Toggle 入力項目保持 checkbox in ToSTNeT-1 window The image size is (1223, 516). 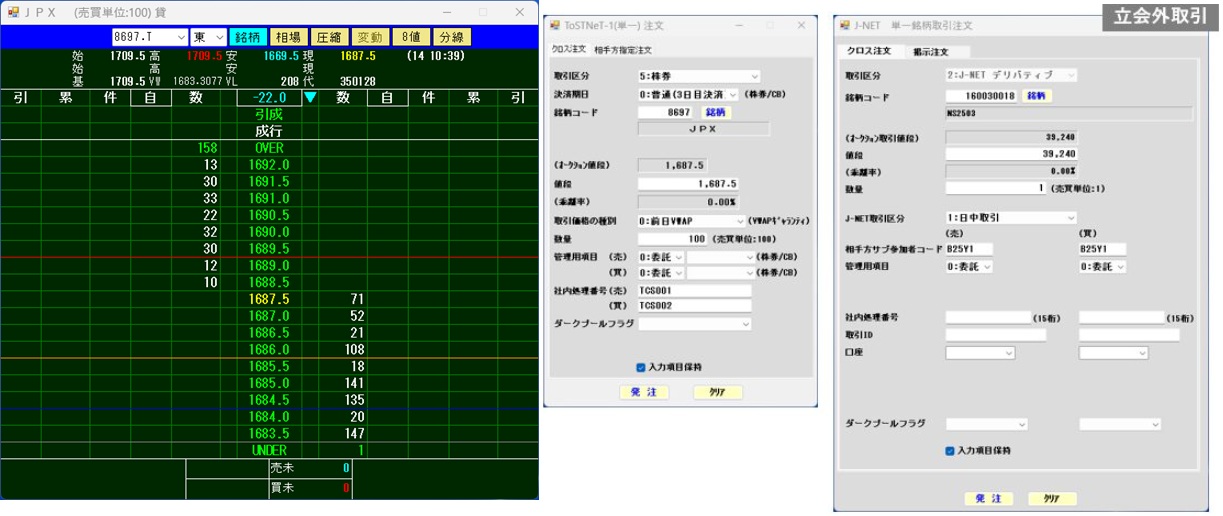[641, 367]
